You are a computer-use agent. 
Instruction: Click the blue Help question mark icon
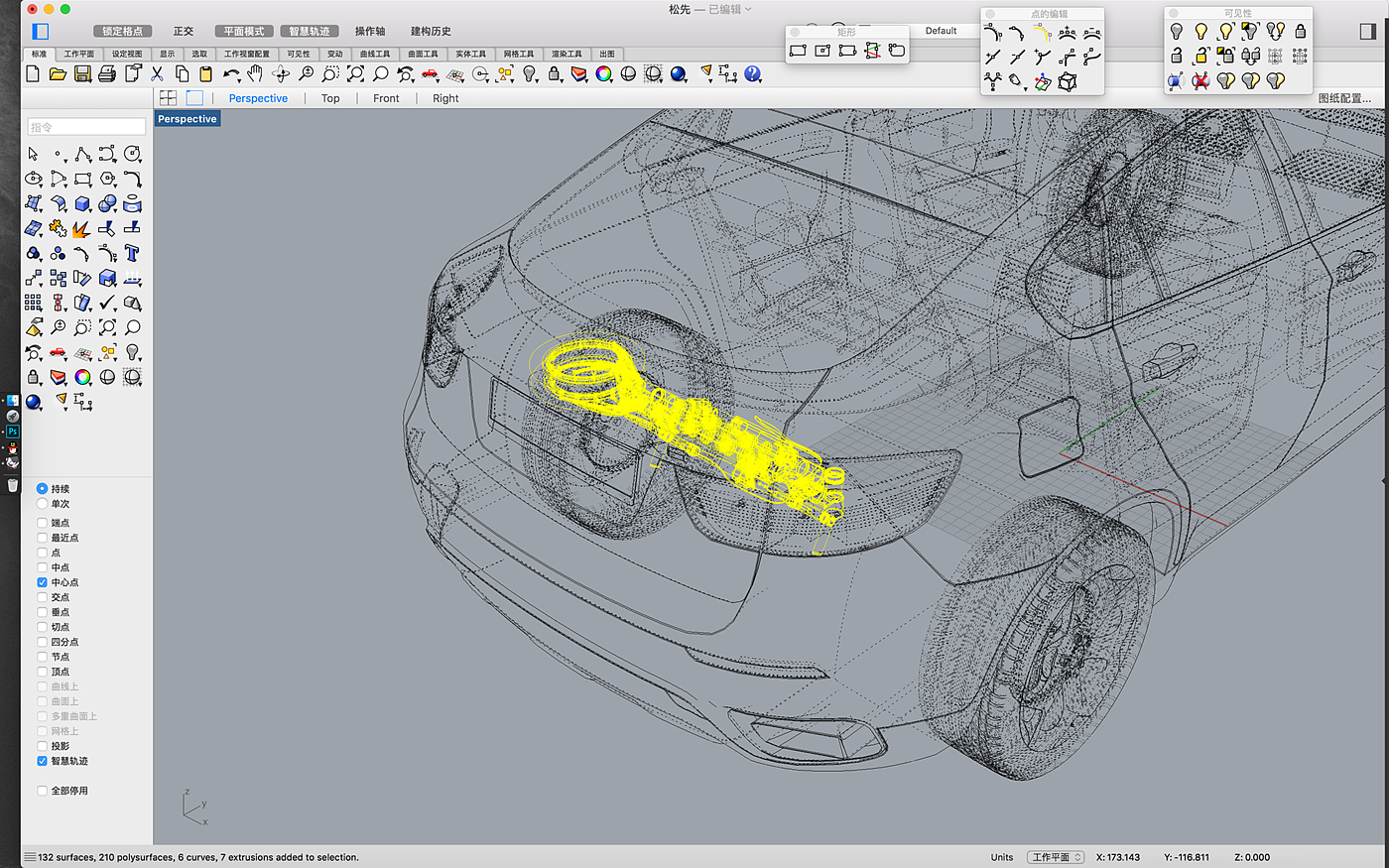tap(753, 74)
